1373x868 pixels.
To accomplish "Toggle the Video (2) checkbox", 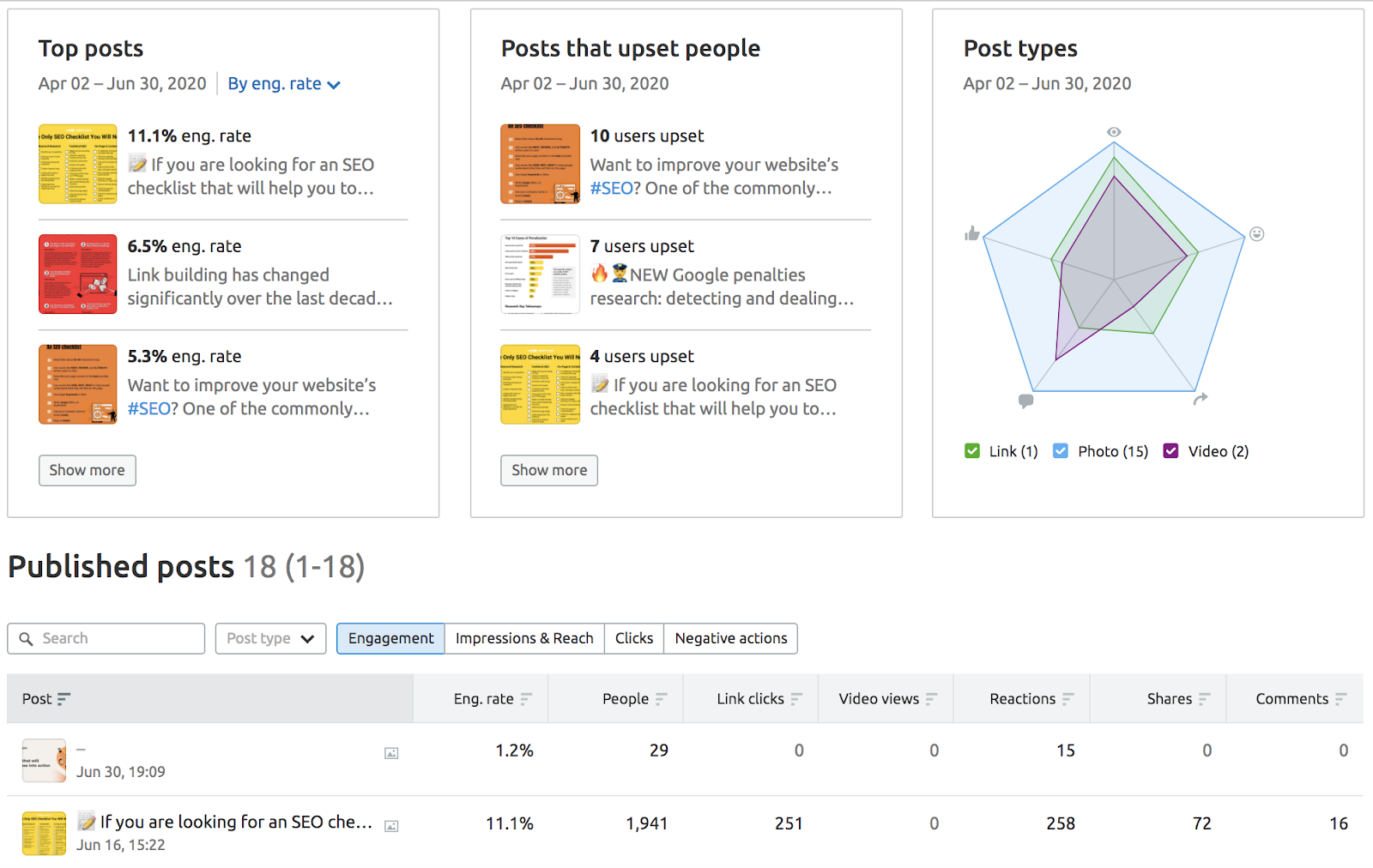I will click(1170, 451).
